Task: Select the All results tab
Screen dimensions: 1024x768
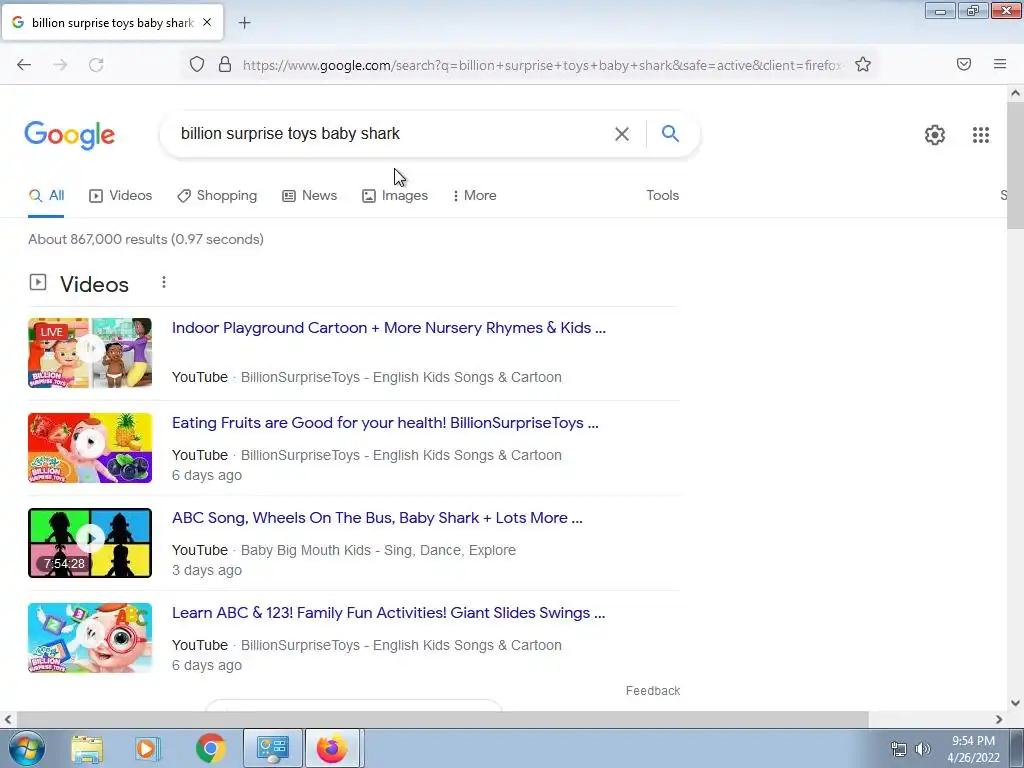Action: tap(46, 195)
